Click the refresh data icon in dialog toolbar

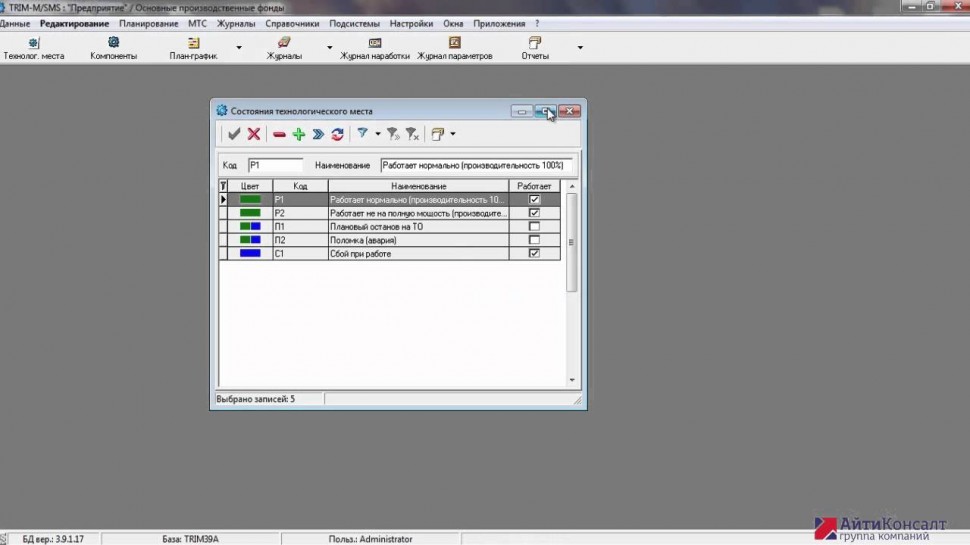(337, 134)
